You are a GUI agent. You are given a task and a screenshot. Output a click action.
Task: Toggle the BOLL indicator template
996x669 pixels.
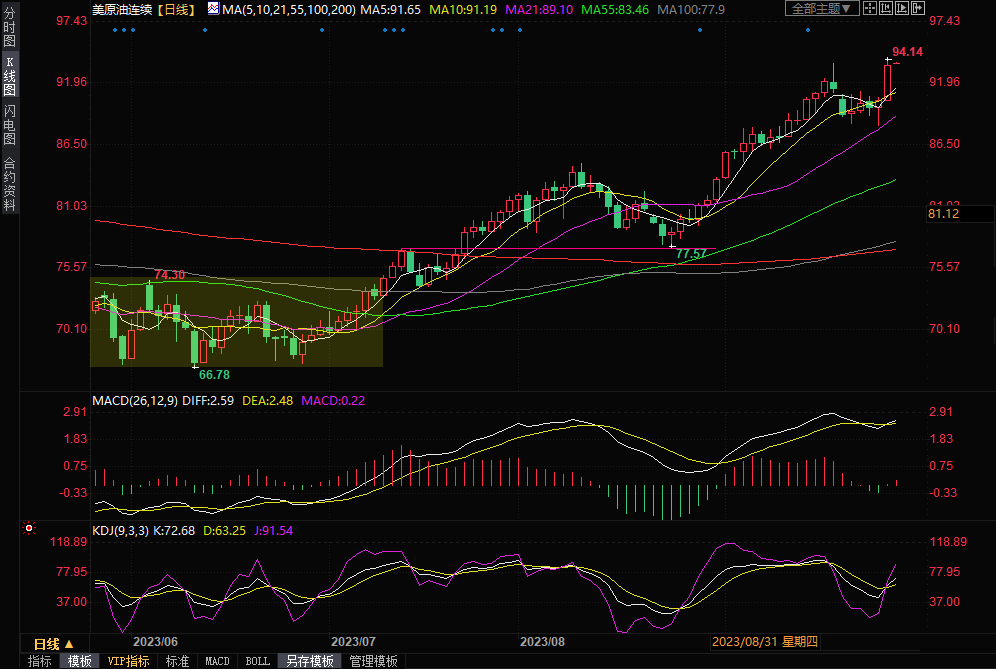click(x=257, y=661)
